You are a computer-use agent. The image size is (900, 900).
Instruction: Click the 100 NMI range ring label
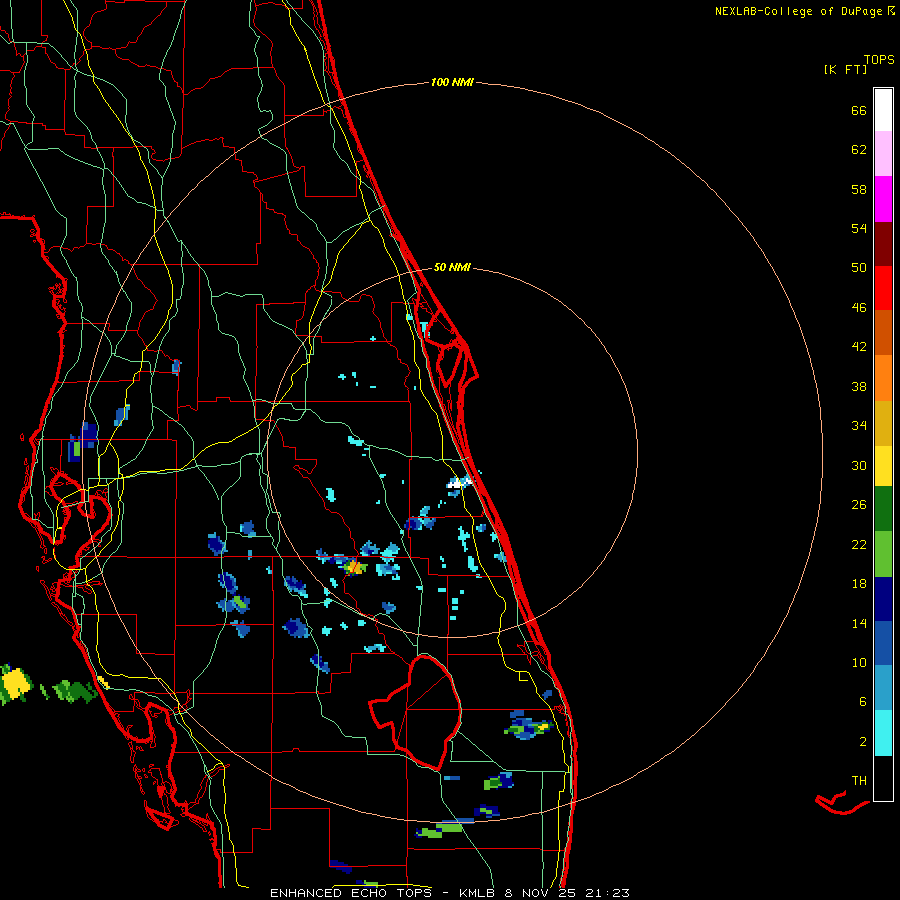tap(452, 83)
